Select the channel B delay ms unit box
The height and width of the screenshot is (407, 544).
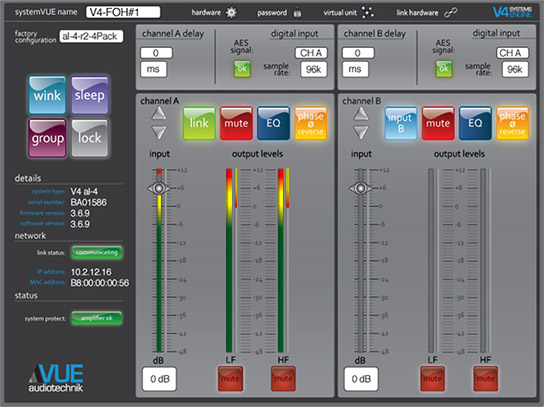coord(355,69)
